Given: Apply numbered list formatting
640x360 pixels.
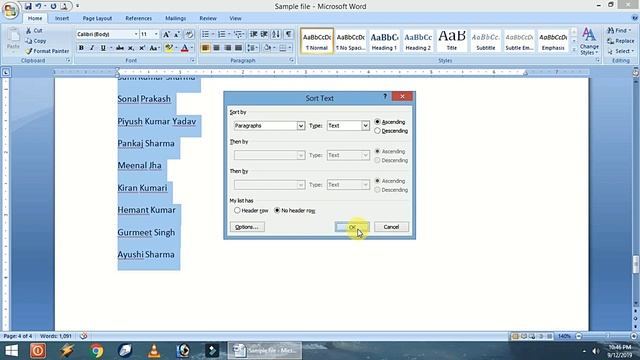Looking at the screenshot, I should 221,34.
